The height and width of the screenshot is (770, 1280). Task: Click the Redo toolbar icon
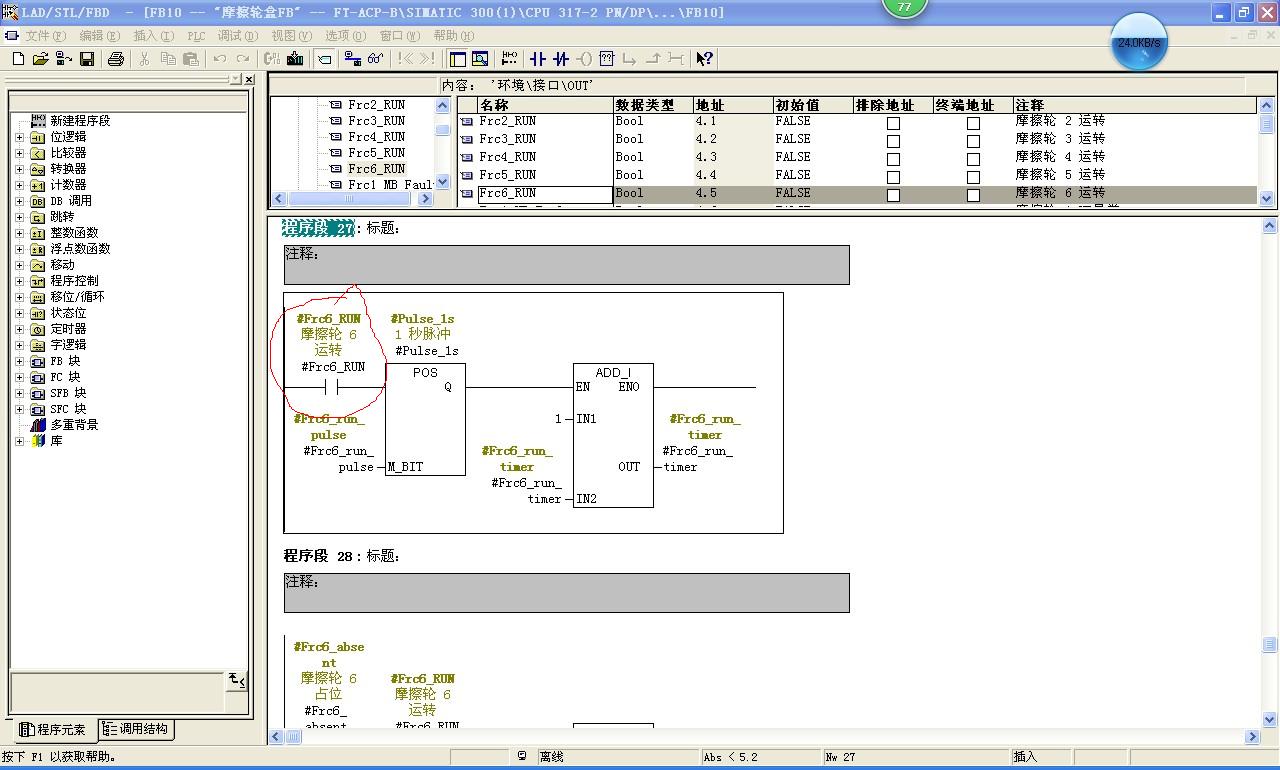pos(243,59)
